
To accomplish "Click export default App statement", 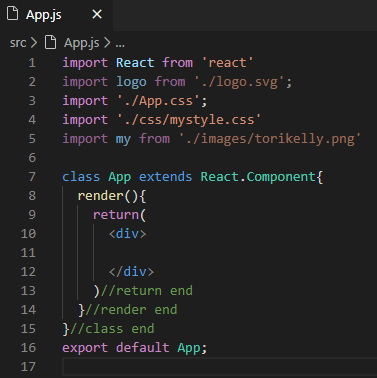I will 135,348.
